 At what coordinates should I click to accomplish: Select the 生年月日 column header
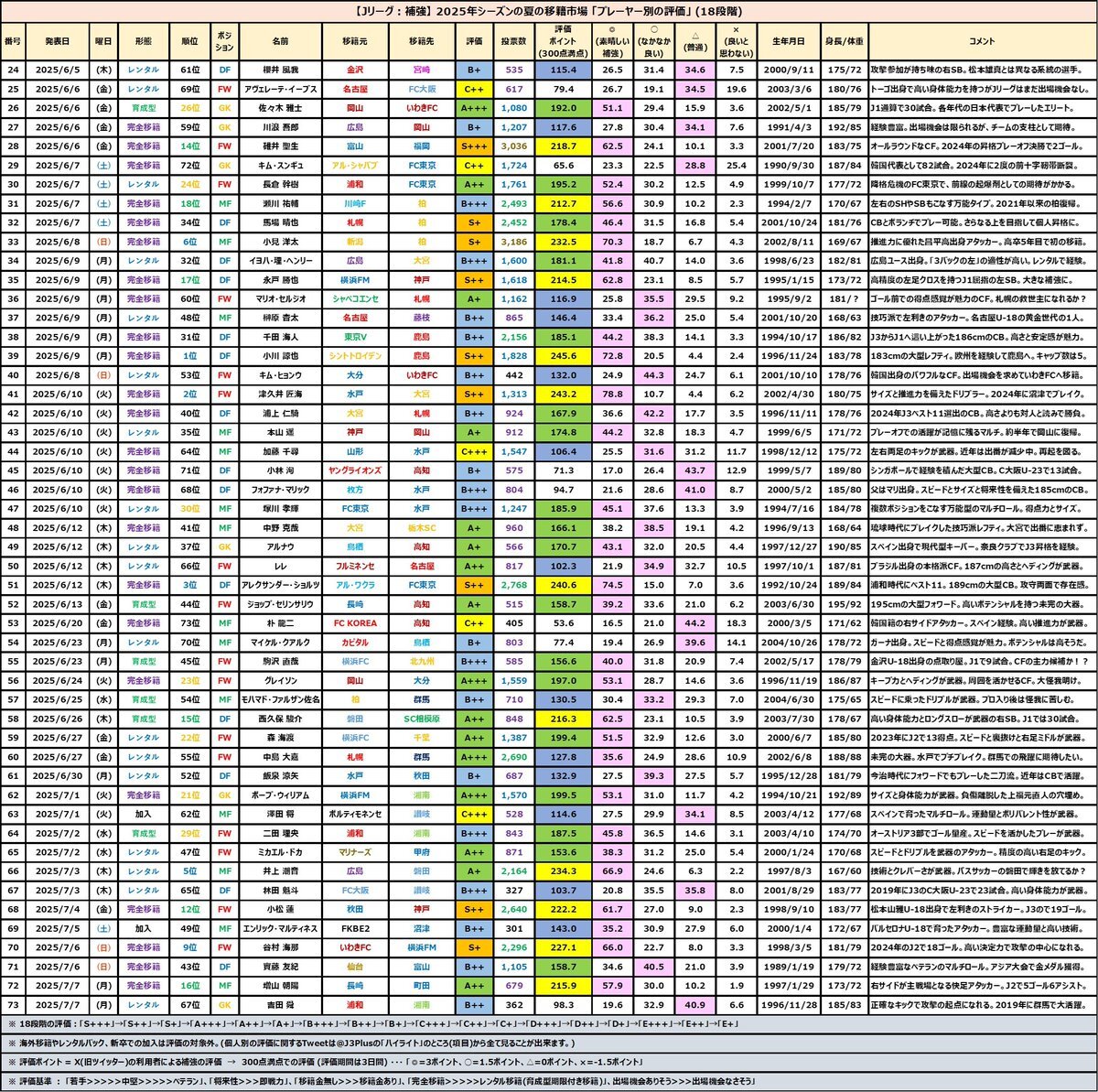[x=789, y=41]
